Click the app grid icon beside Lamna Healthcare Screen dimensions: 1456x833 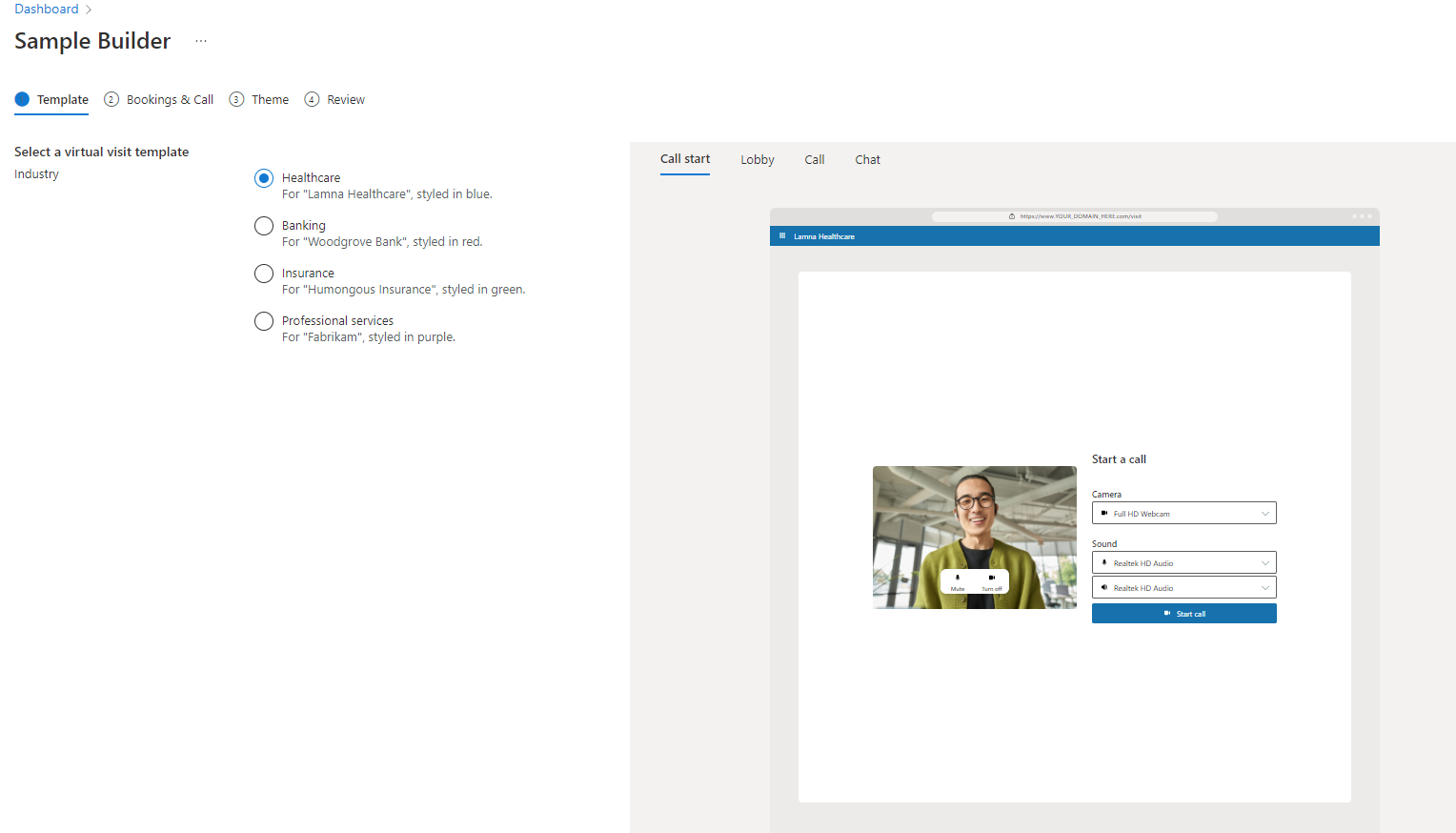click(x=783, y=235)
